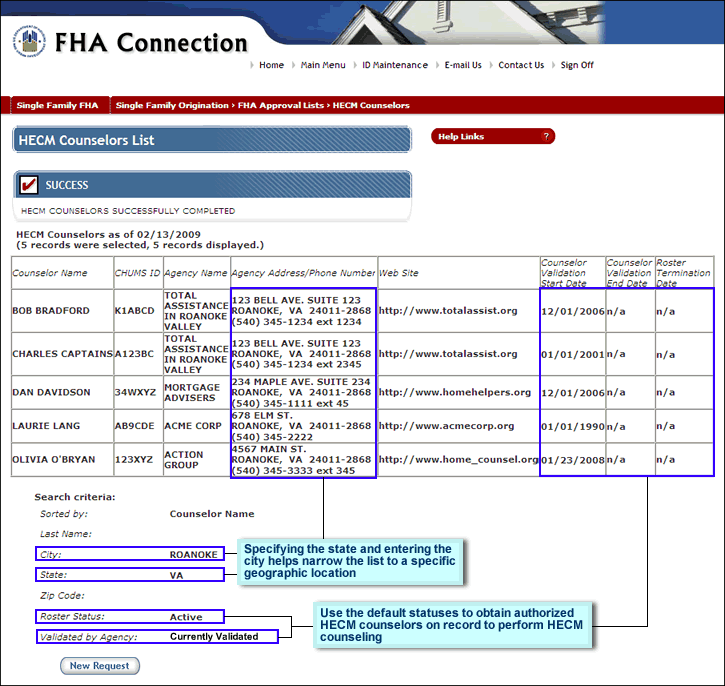725x686 pixels.
Task: Click the Web Site column header
Action: (x=399, y=273)
